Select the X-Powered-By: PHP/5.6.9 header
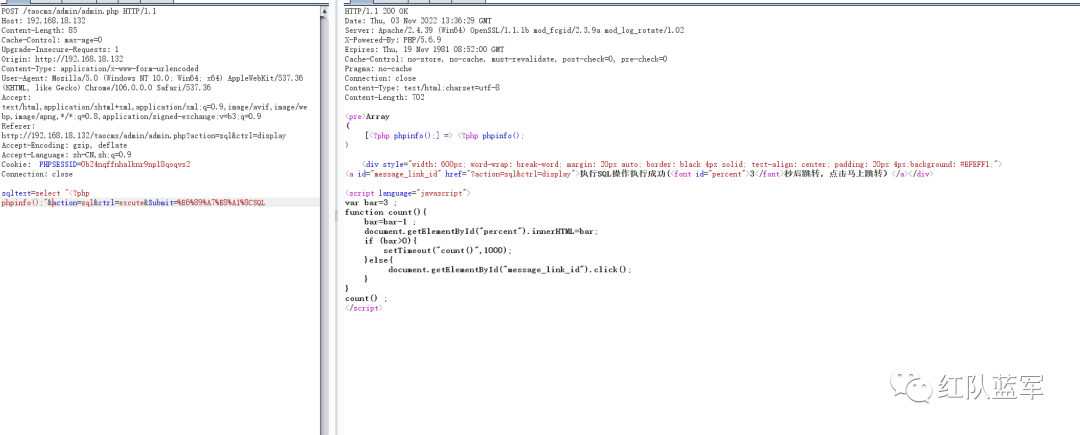Screen dimensions: 1080x435 pyautogui.click(x=393, y=40)
